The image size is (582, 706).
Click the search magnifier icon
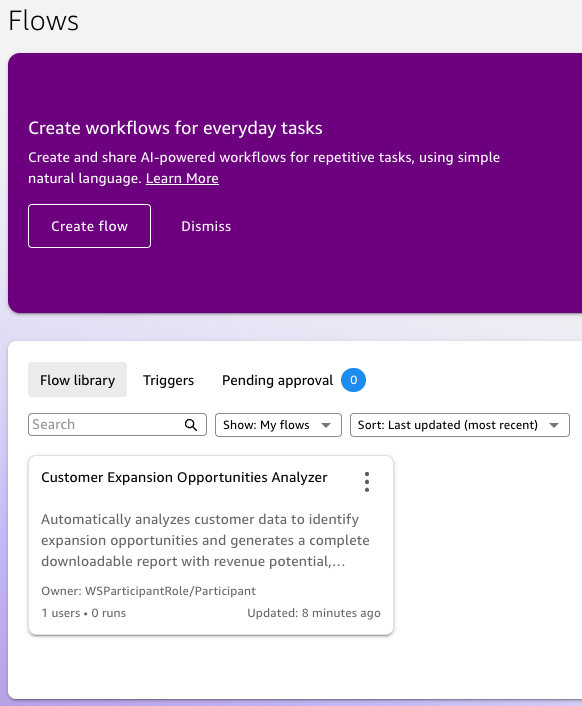[191, 425]
